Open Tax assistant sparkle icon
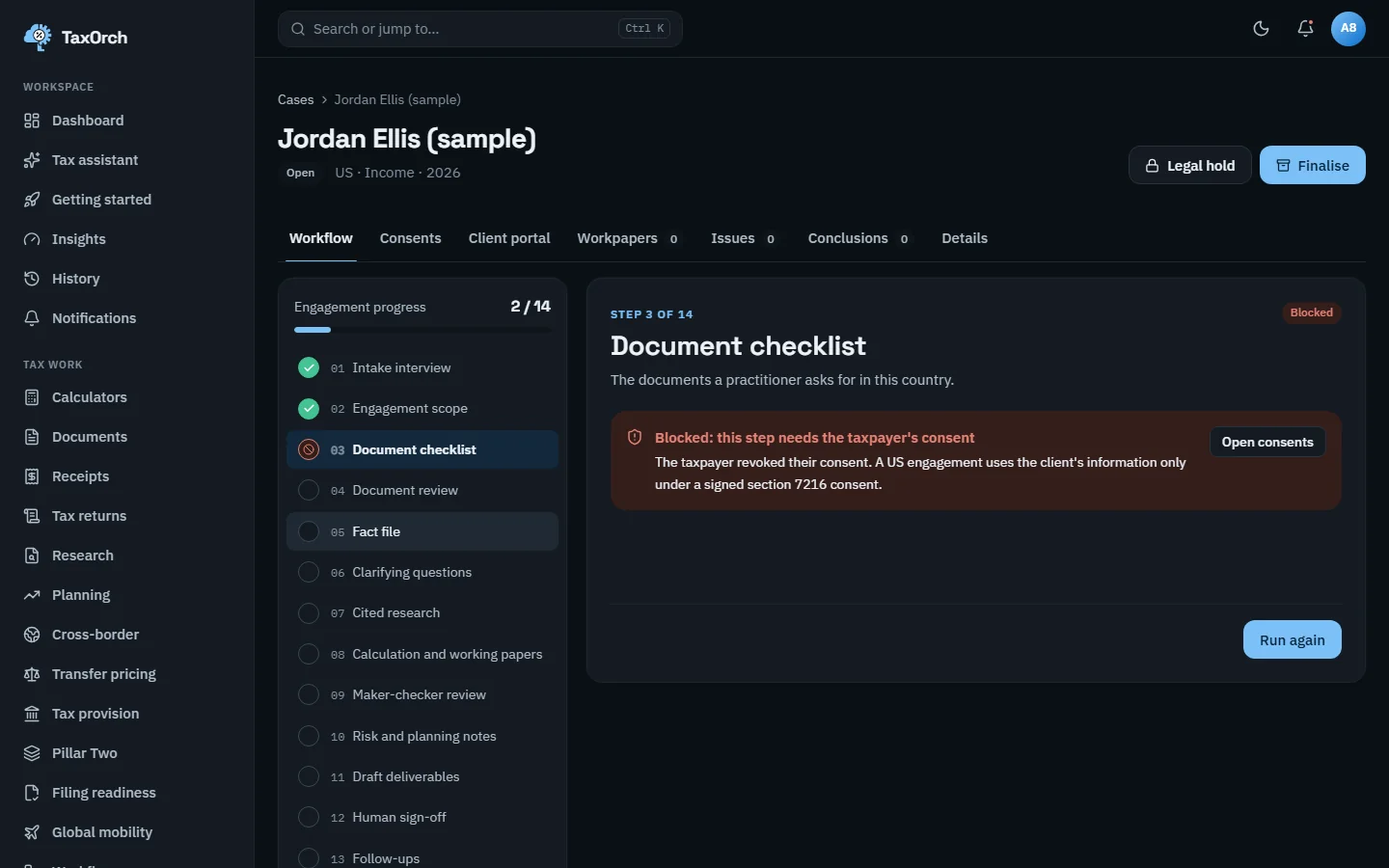The height and width of the screenshot is (868, 1389). point(32,160)
